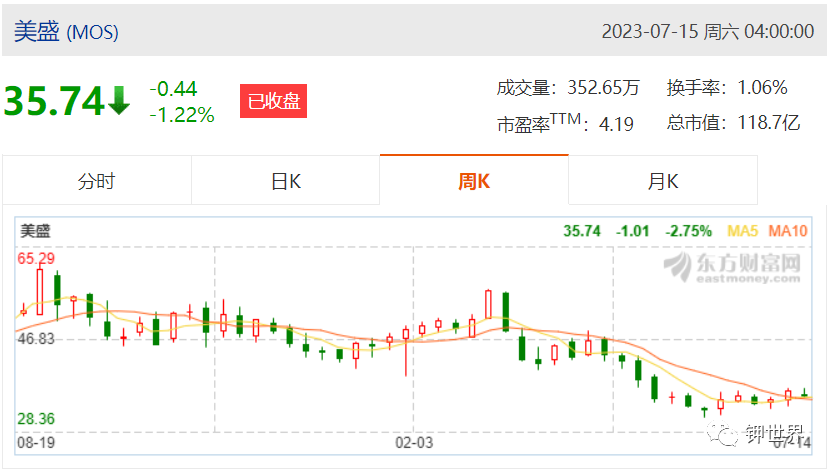Image resolution: width=831 pixels, height=470 pixels.
Task: Click the red 已收盘 status badge
Action: pos(273,101)
